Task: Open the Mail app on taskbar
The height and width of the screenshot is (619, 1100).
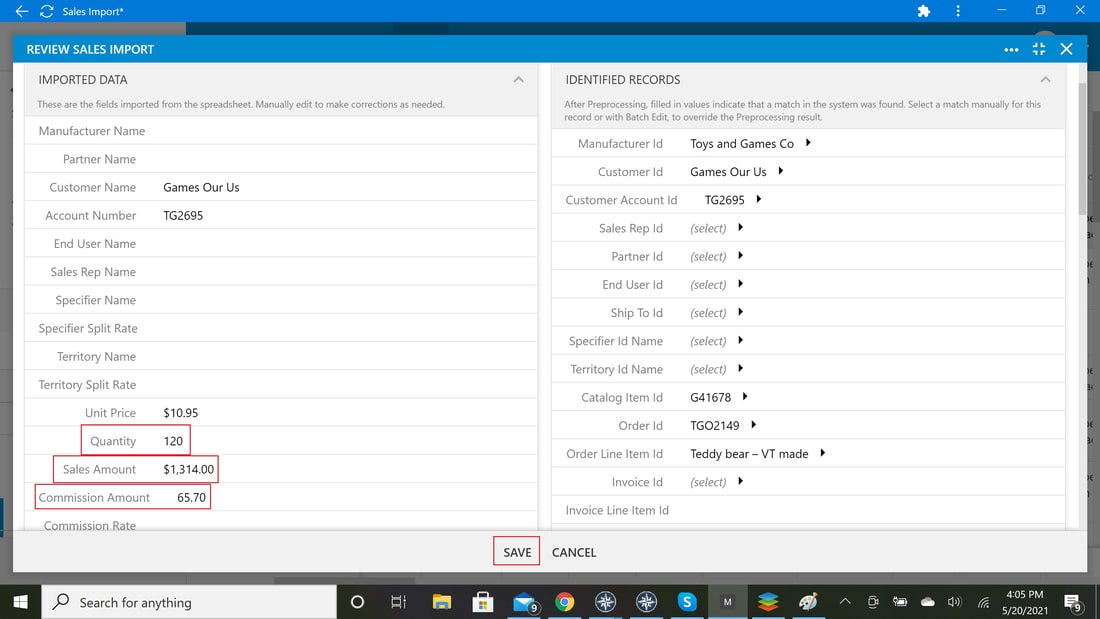Action: pos(525,602)
